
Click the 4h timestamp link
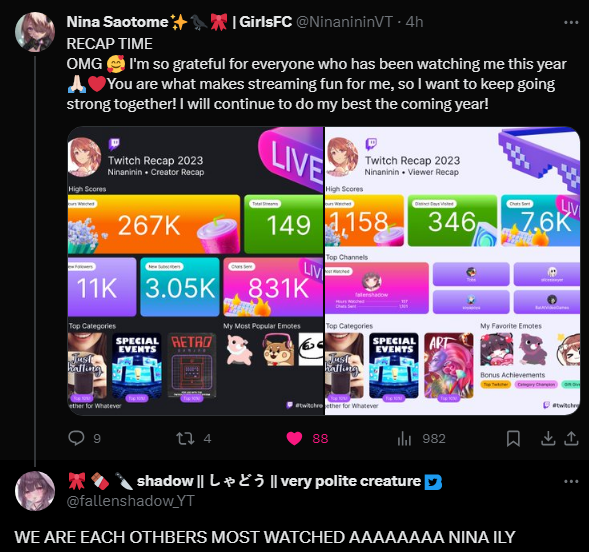[414, 22]
